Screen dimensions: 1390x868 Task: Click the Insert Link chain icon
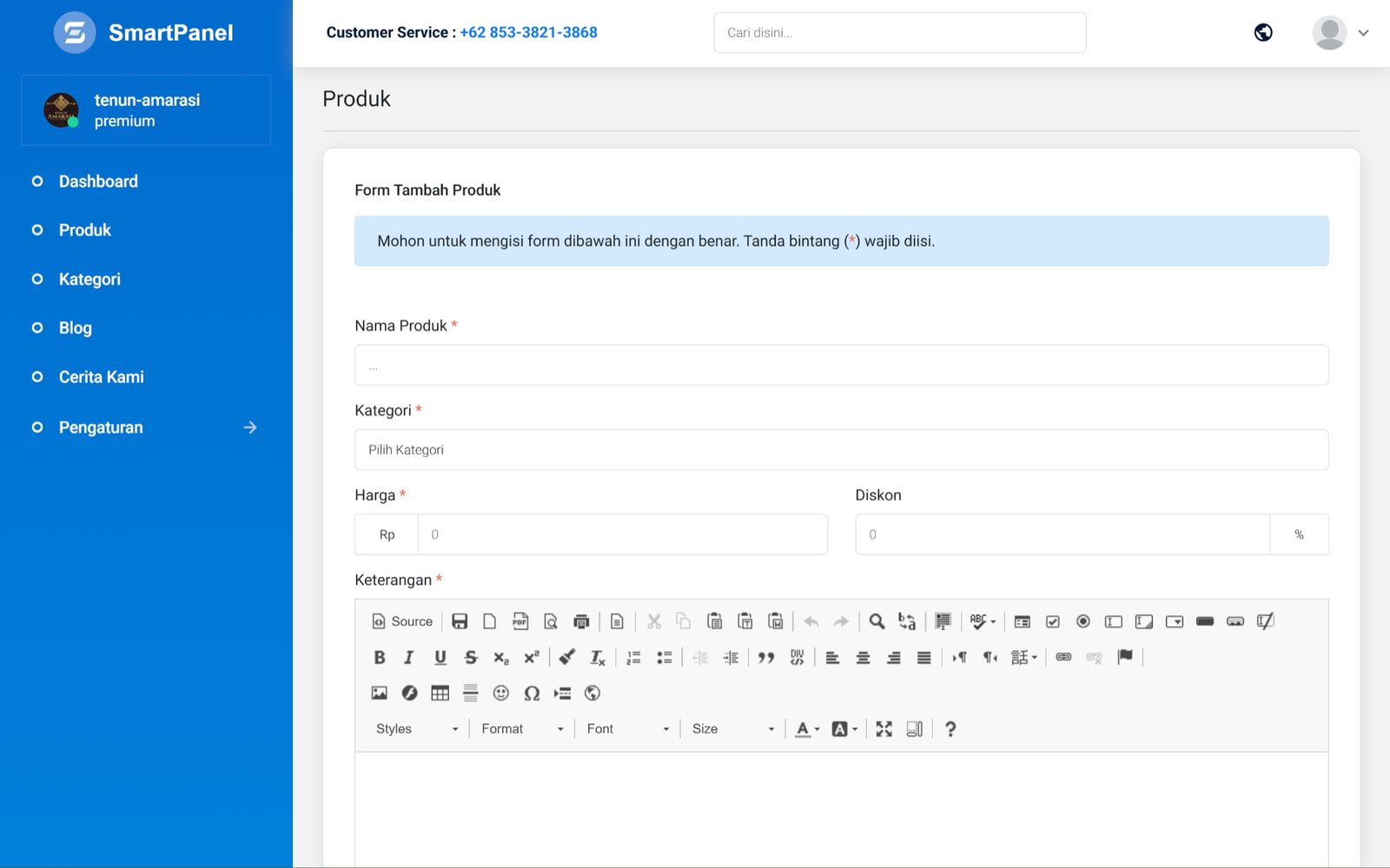pyautogui.click(x=1063, y=658)
